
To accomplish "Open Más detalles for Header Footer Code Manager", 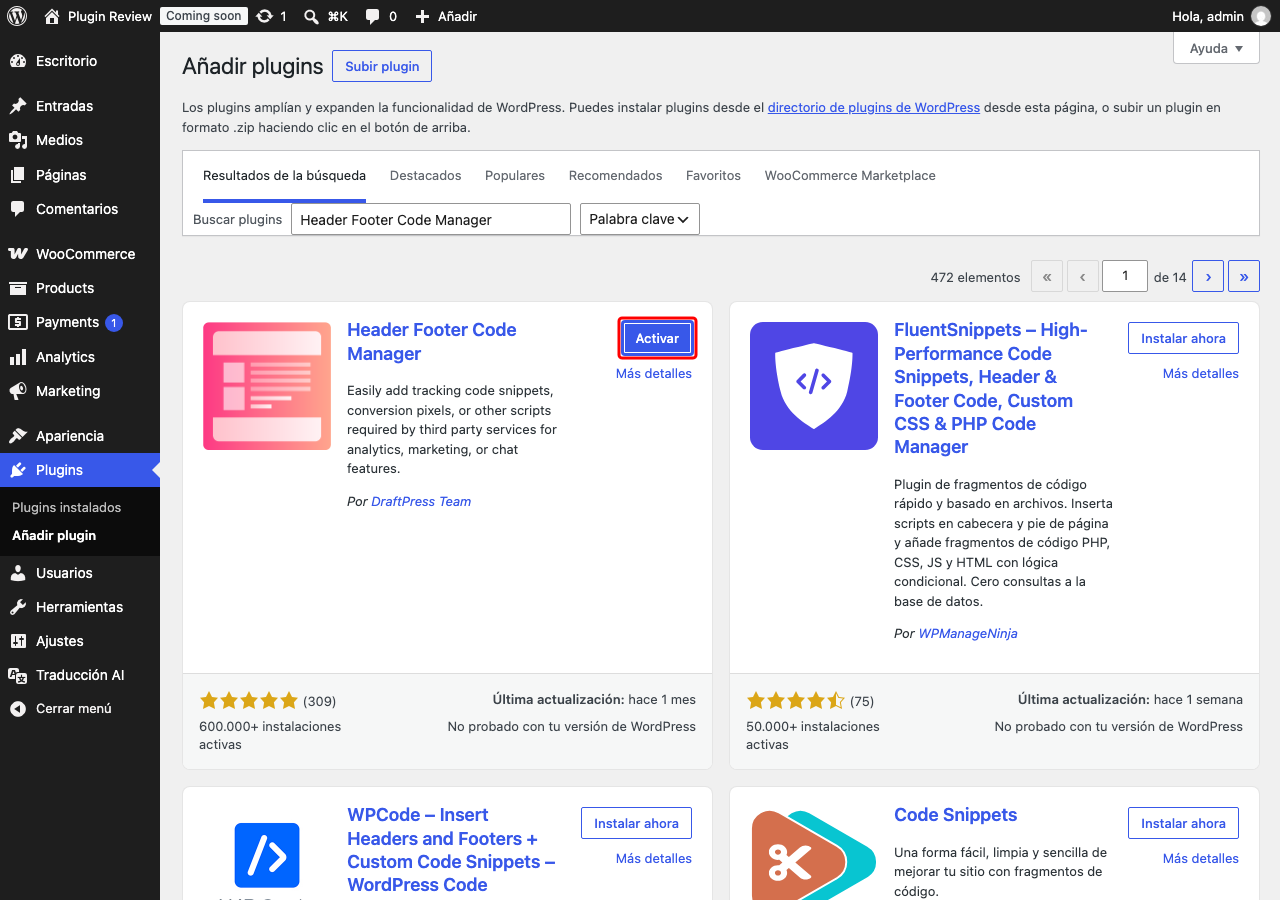I will coord(654,374).
